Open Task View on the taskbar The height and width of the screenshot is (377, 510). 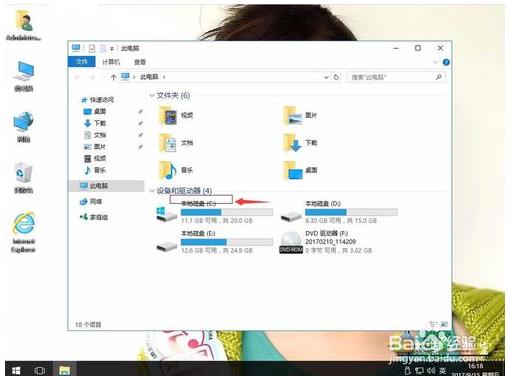pos(39,370)
